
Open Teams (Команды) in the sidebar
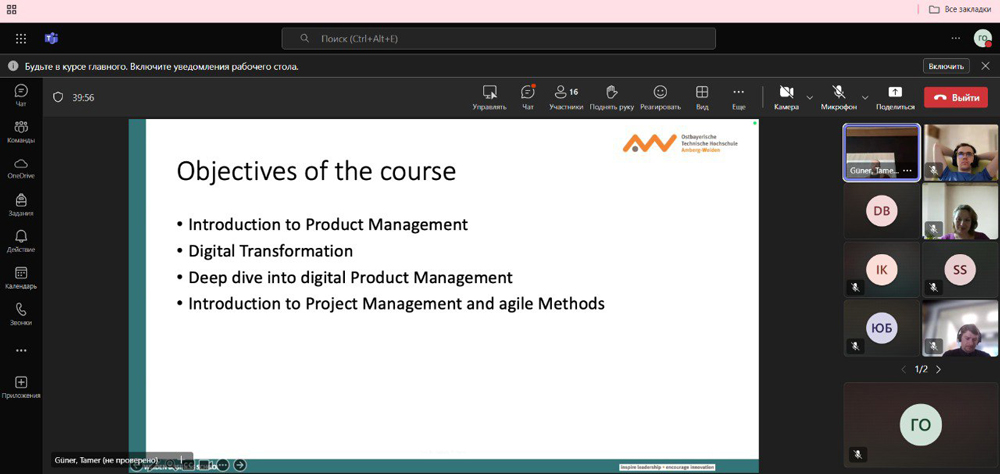click(x=21, y=131)
